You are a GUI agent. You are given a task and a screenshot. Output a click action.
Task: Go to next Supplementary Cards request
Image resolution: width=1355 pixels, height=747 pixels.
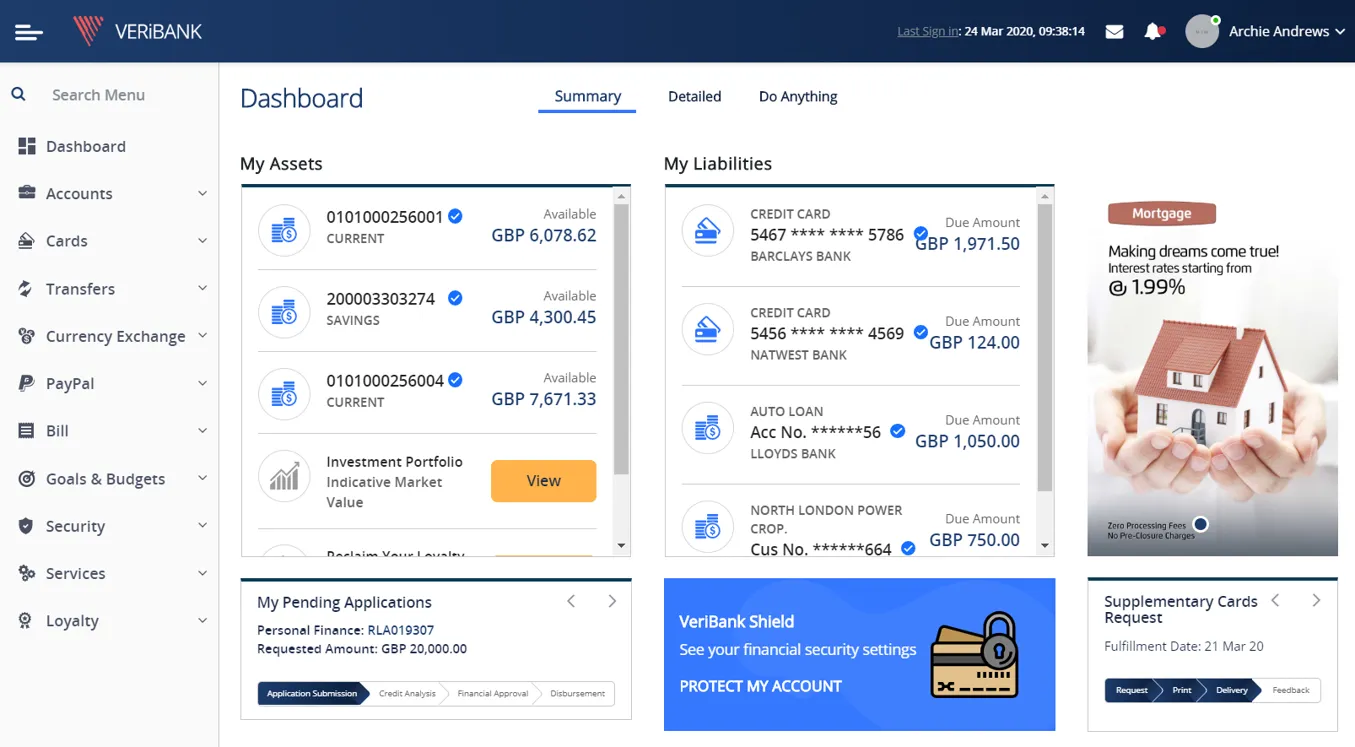(x=1316, y=600)
